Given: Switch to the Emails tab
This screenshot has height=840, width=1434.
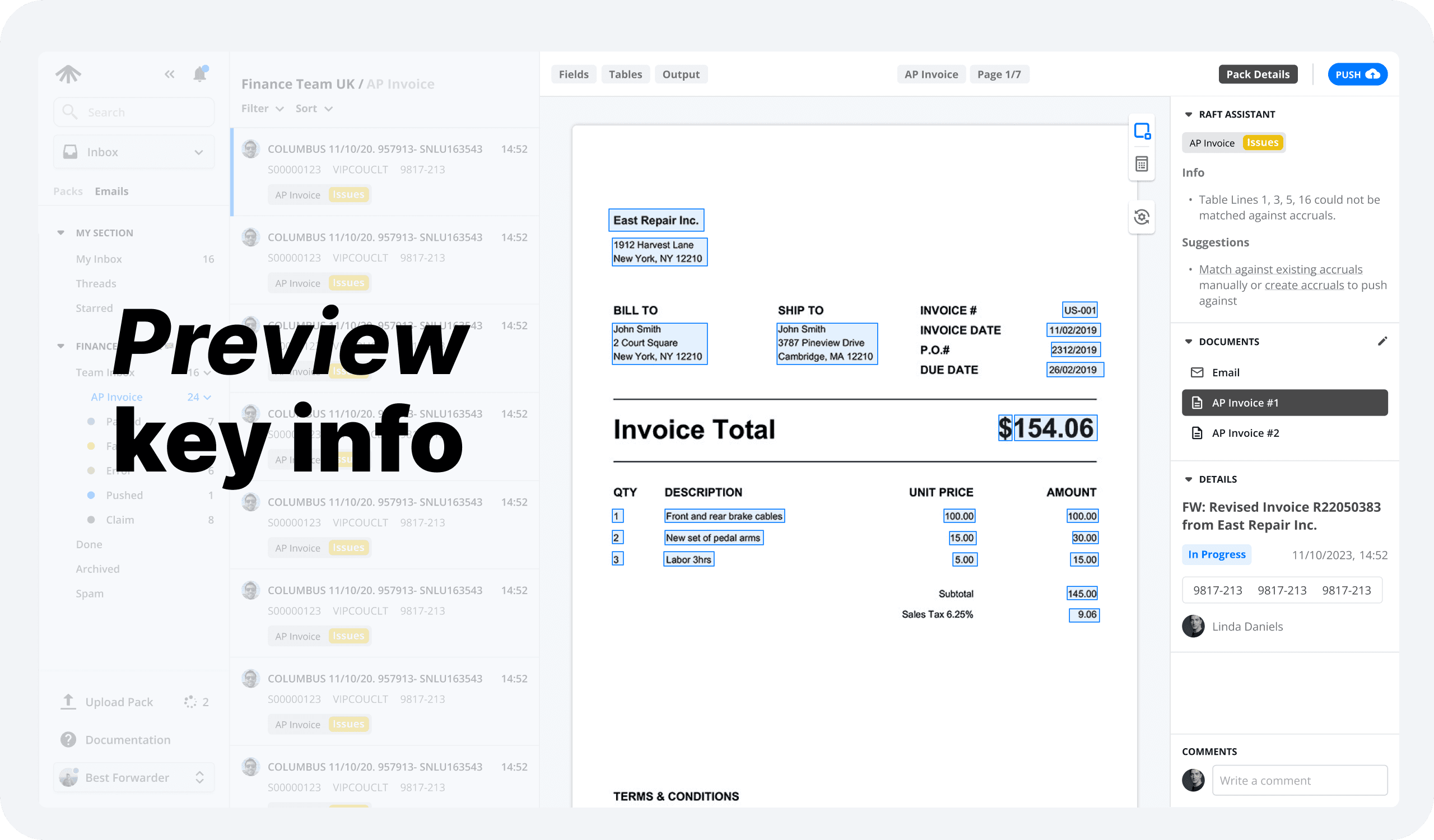Looking at the screenshot, I should pos(111,191).
